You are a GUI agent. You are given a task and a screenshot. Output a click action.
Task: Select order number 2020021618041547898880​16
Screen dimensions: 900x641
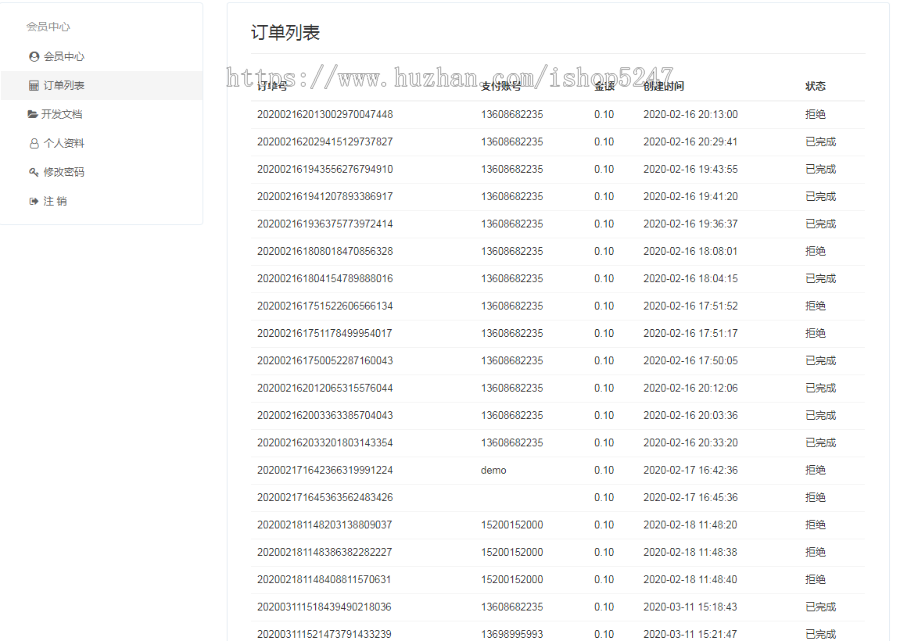pyautogui.click(x=325, y=278)
